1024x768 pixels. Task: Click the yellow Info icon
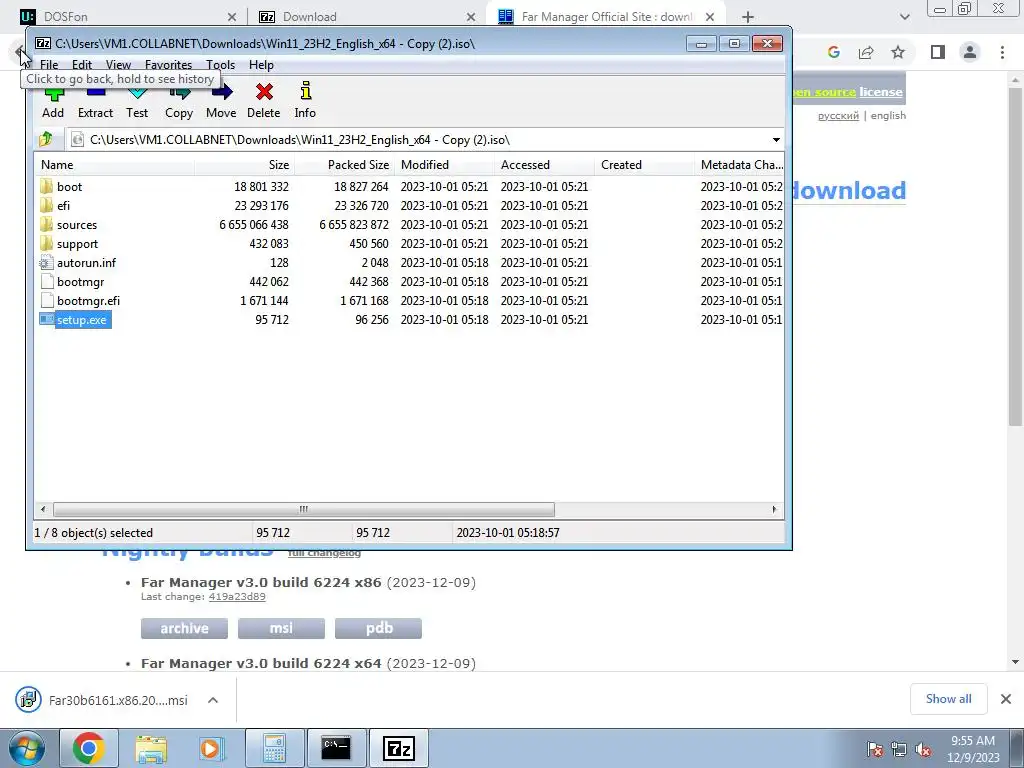[305, 91]
